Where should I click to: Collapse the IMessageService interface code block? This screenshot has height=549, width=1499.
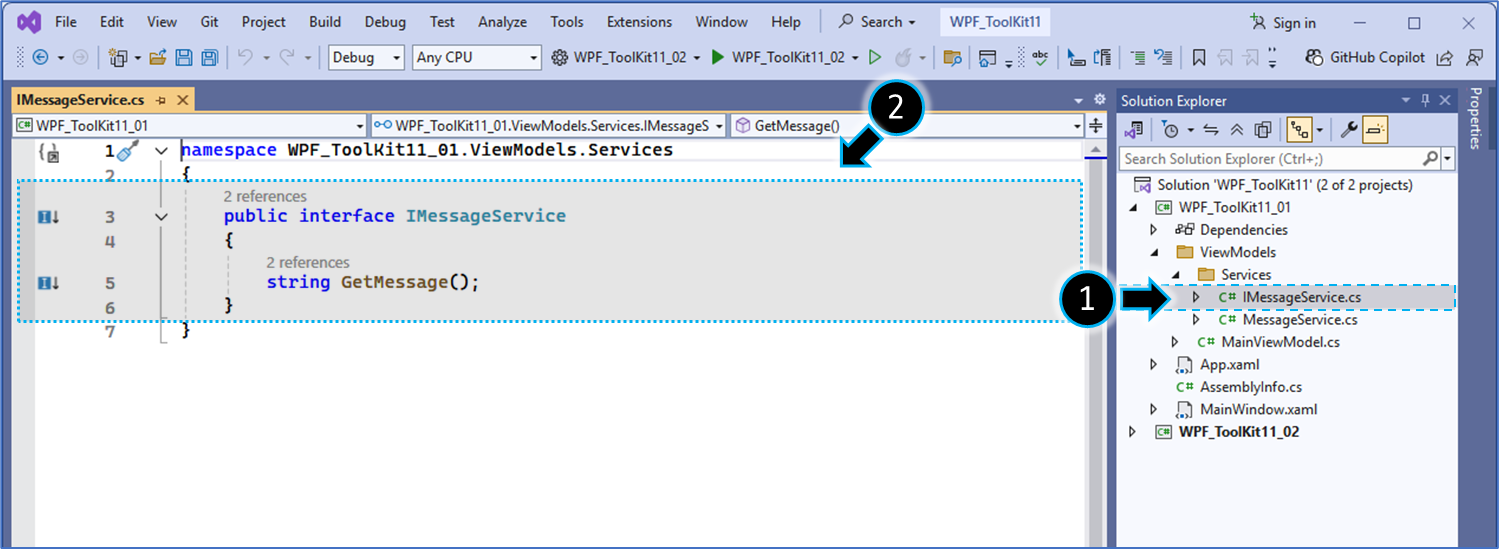161,216
